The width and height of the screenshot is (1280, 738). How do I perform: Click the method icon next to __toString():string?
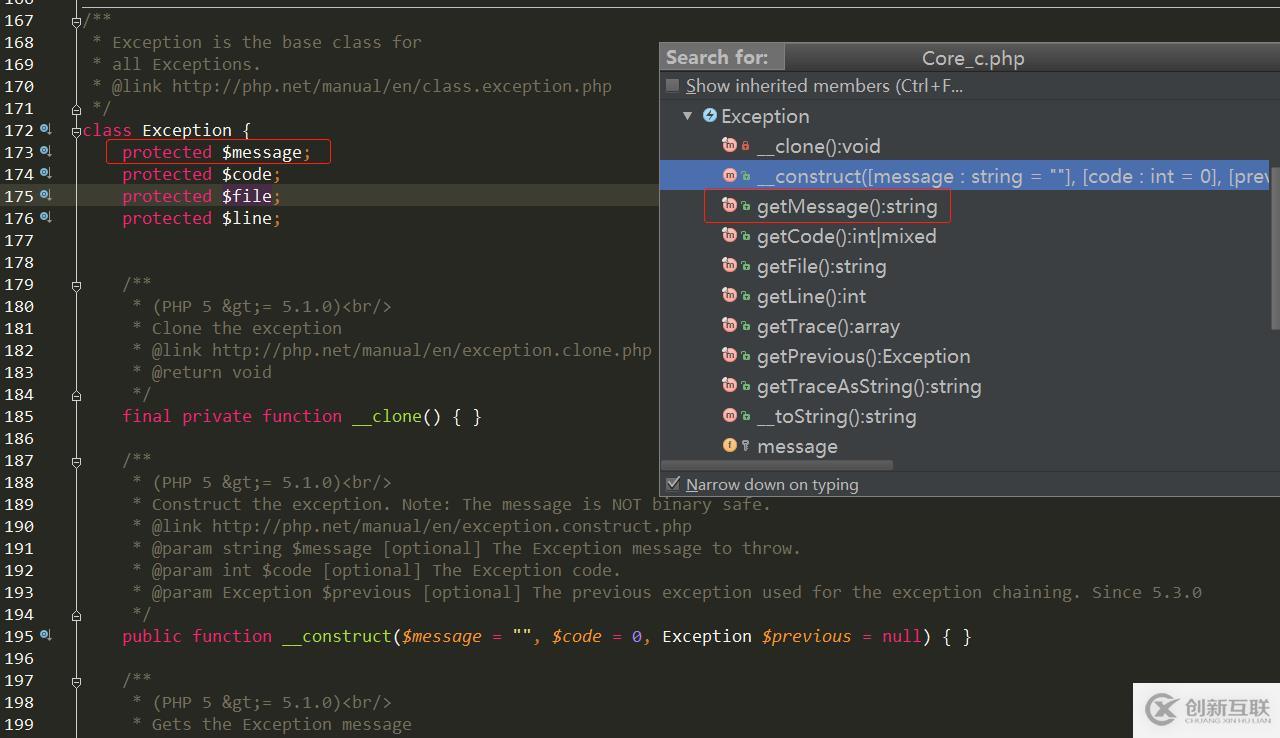(730, 415)
